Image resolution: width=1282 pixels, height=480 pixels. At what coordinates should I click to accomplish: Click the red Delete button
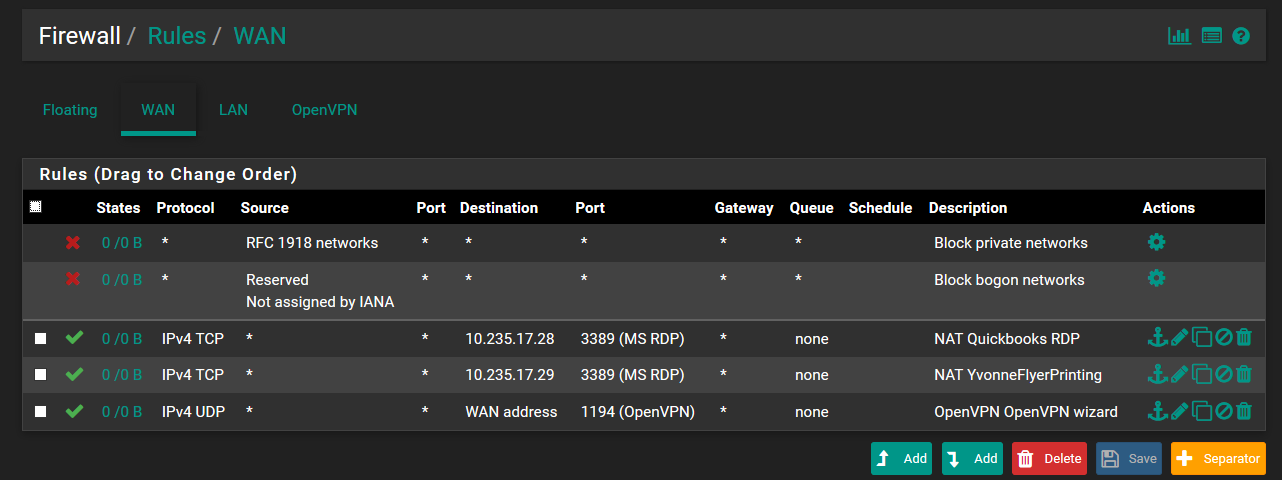1048,458
